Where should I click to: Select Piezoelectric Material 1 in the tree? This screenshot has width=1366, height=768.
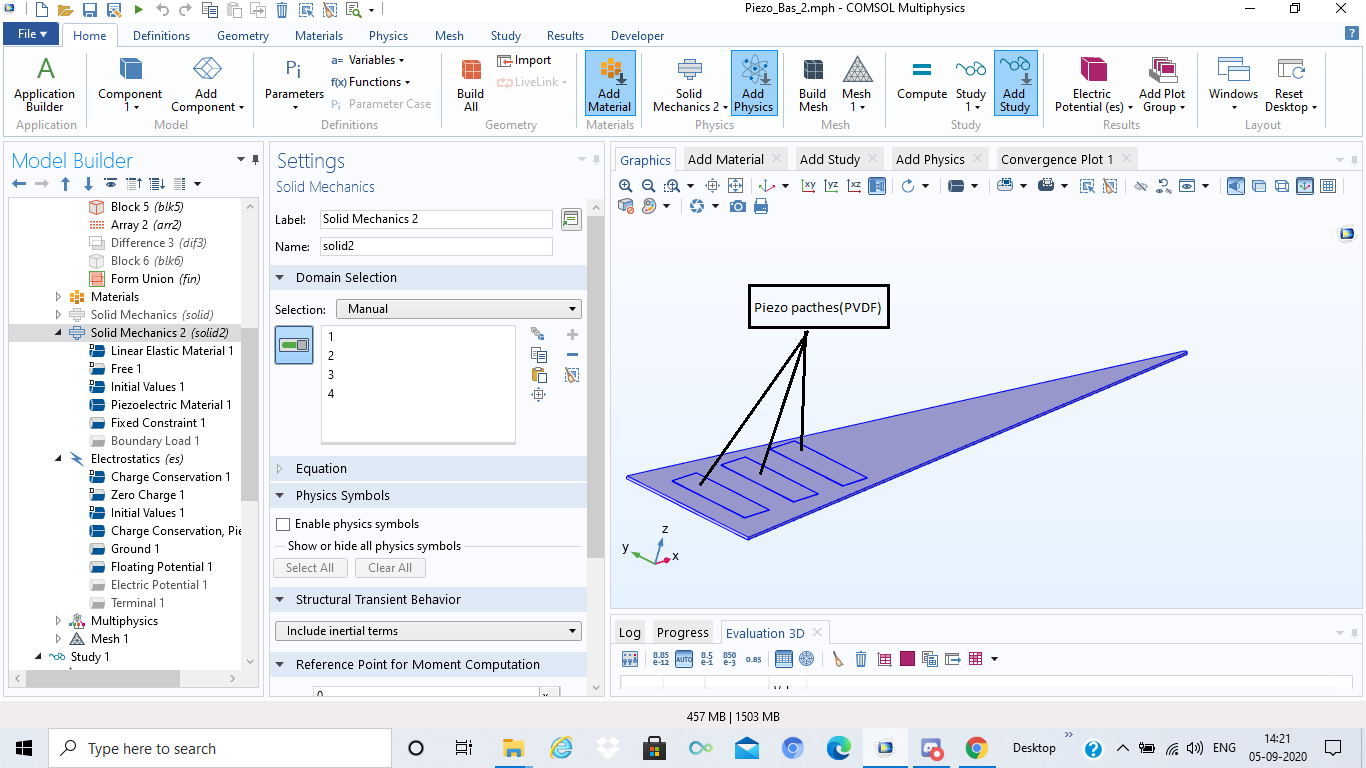[170, 405]
